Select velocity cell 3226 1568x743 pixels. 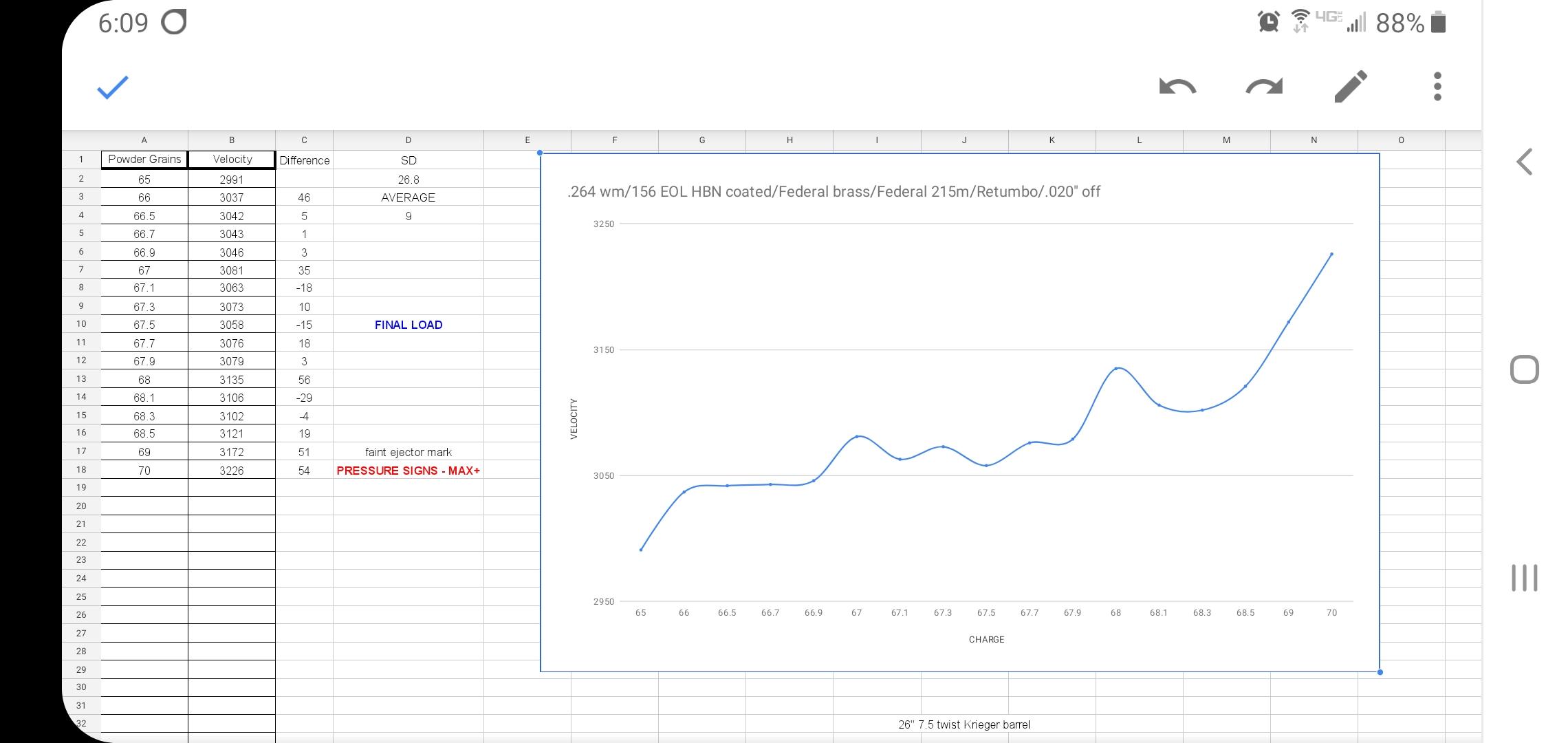(x=232, y=471)
